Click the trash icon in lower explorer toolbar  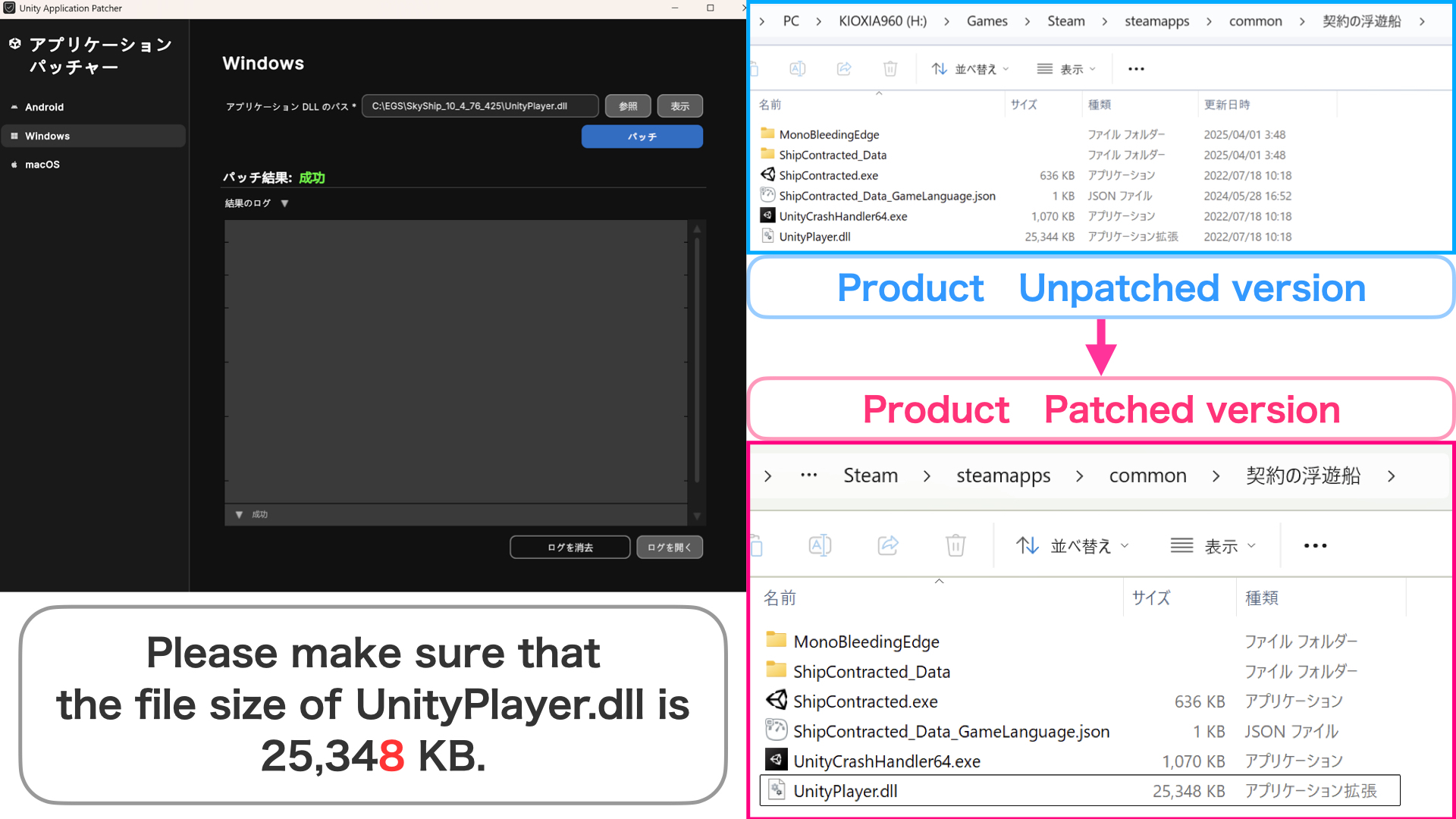point(955,545)
